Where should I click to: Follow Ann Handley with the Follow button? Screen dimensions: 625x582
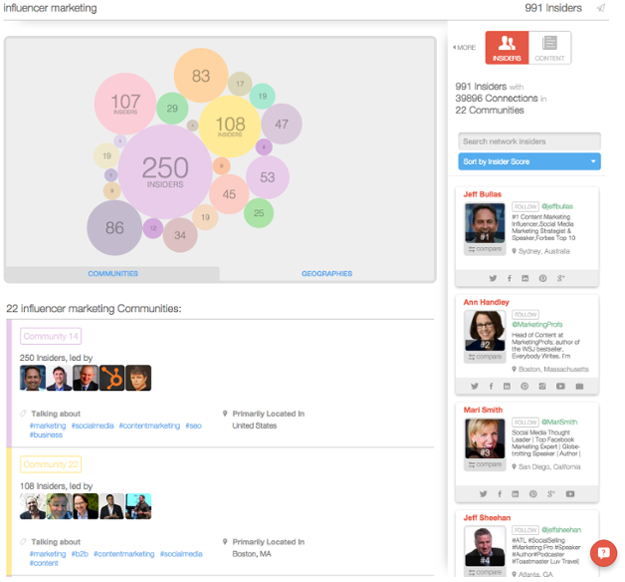click(525, 315)
